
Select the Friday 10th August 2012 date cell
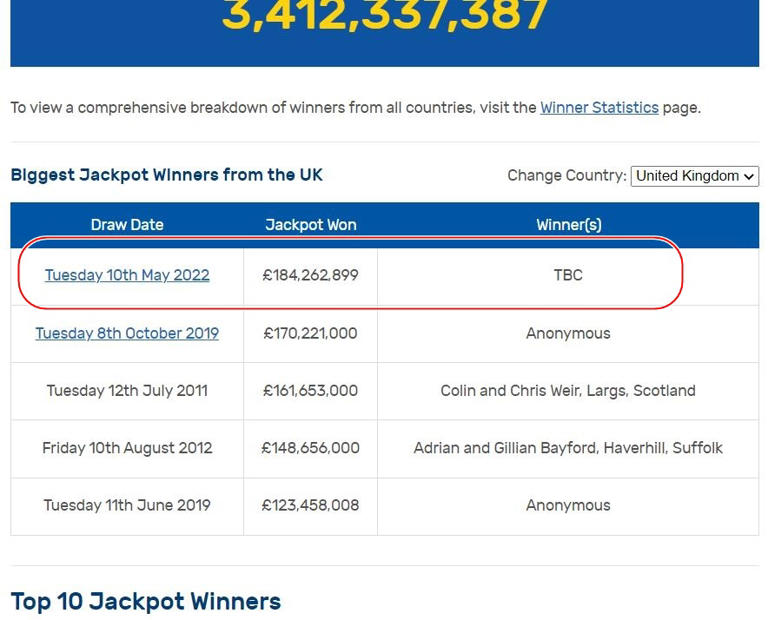[127, 448]
